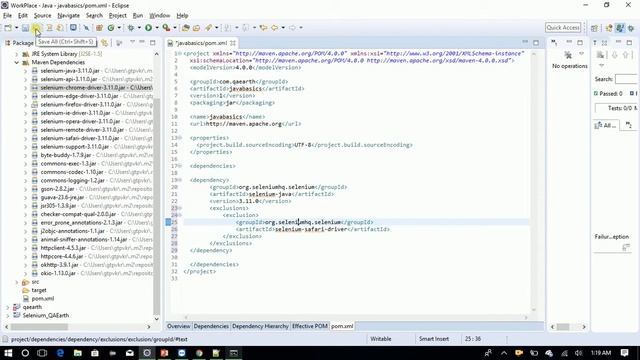
Task: Open the New wizard dropdown arrow
Action: click(x=16, y=28)
